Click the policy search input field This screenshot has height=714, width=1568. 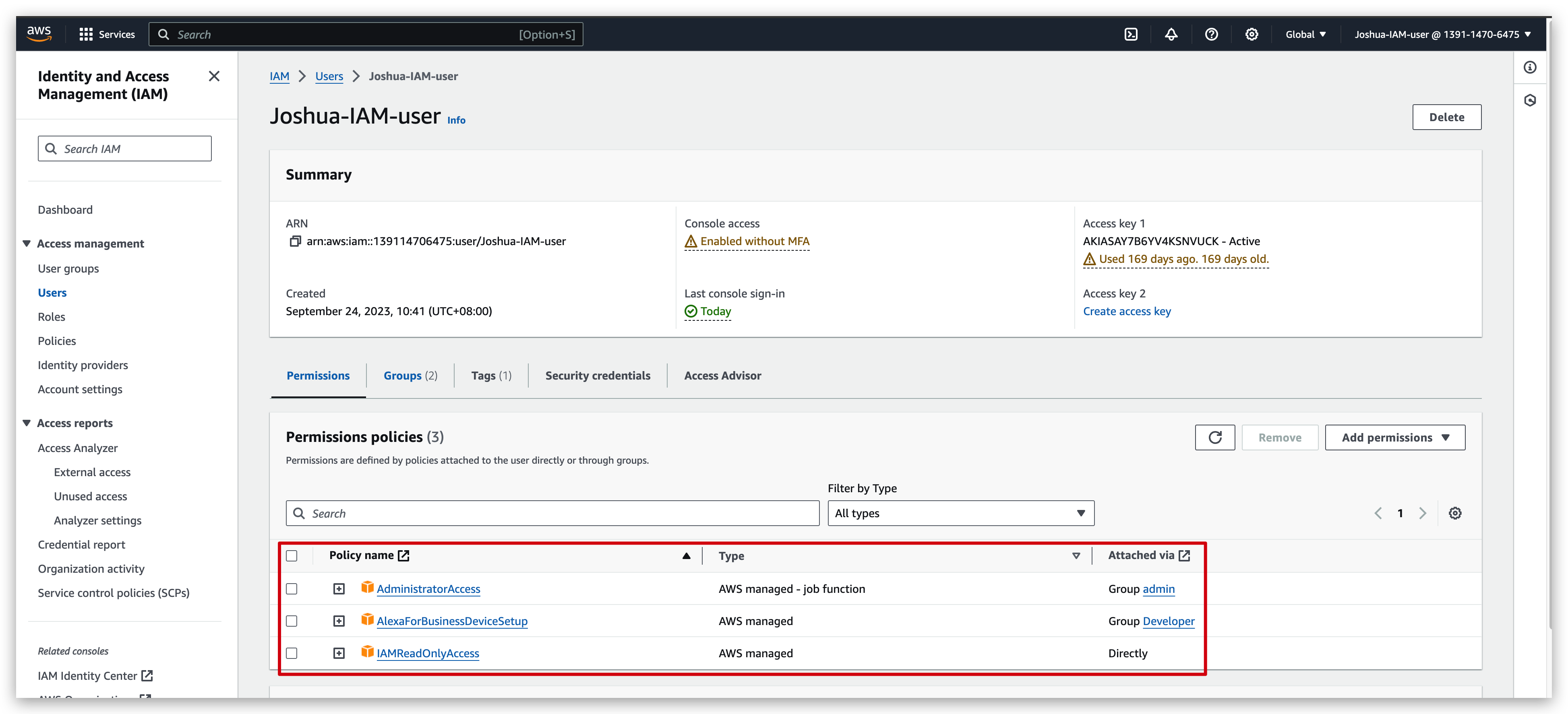[552, 513]
